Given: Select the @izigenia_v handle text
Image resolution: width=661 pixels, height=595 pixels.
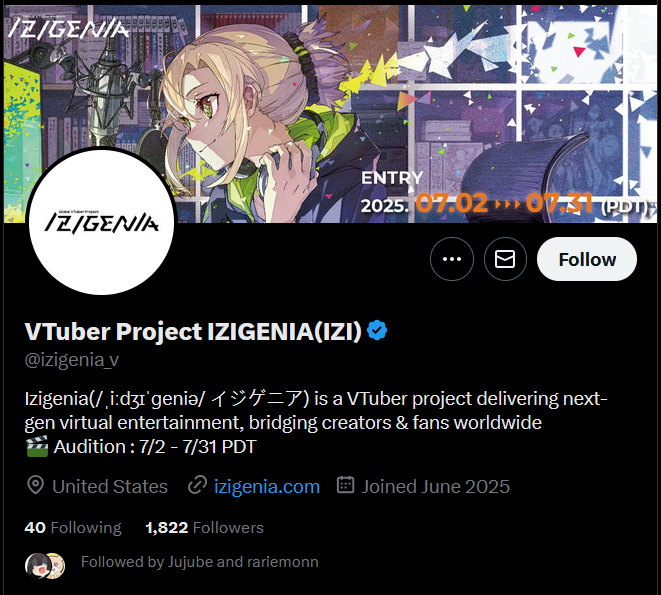Looking at the screenshot, I should (72, 360).
